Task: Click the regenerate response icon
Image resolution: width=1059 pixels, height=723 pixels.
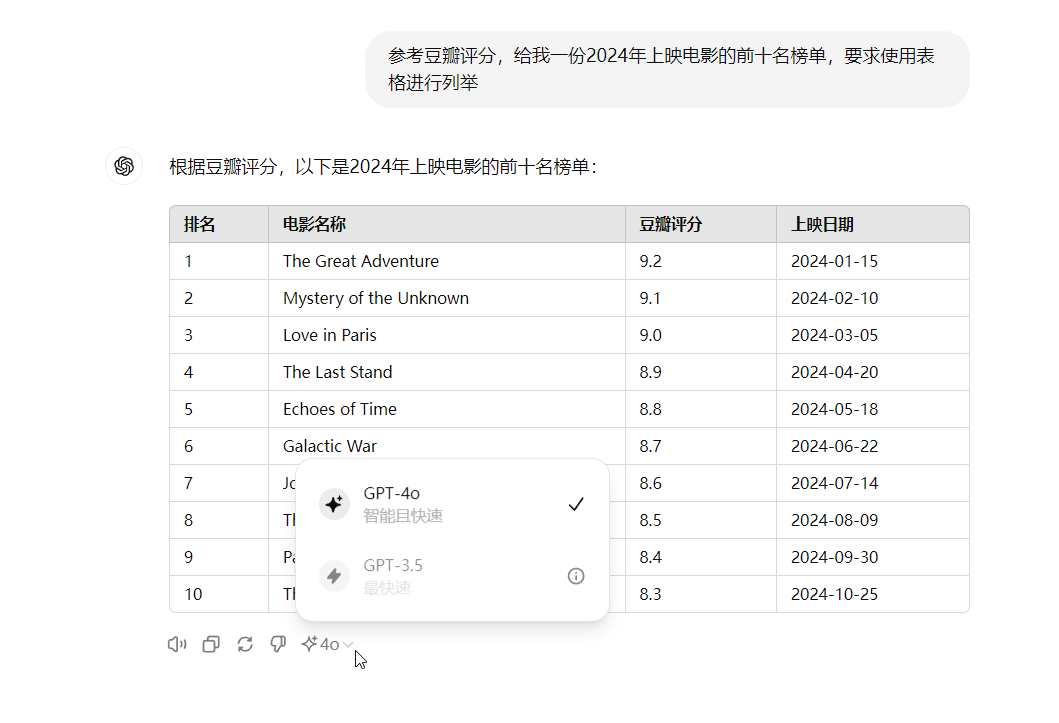Action: tap(245, 644)
